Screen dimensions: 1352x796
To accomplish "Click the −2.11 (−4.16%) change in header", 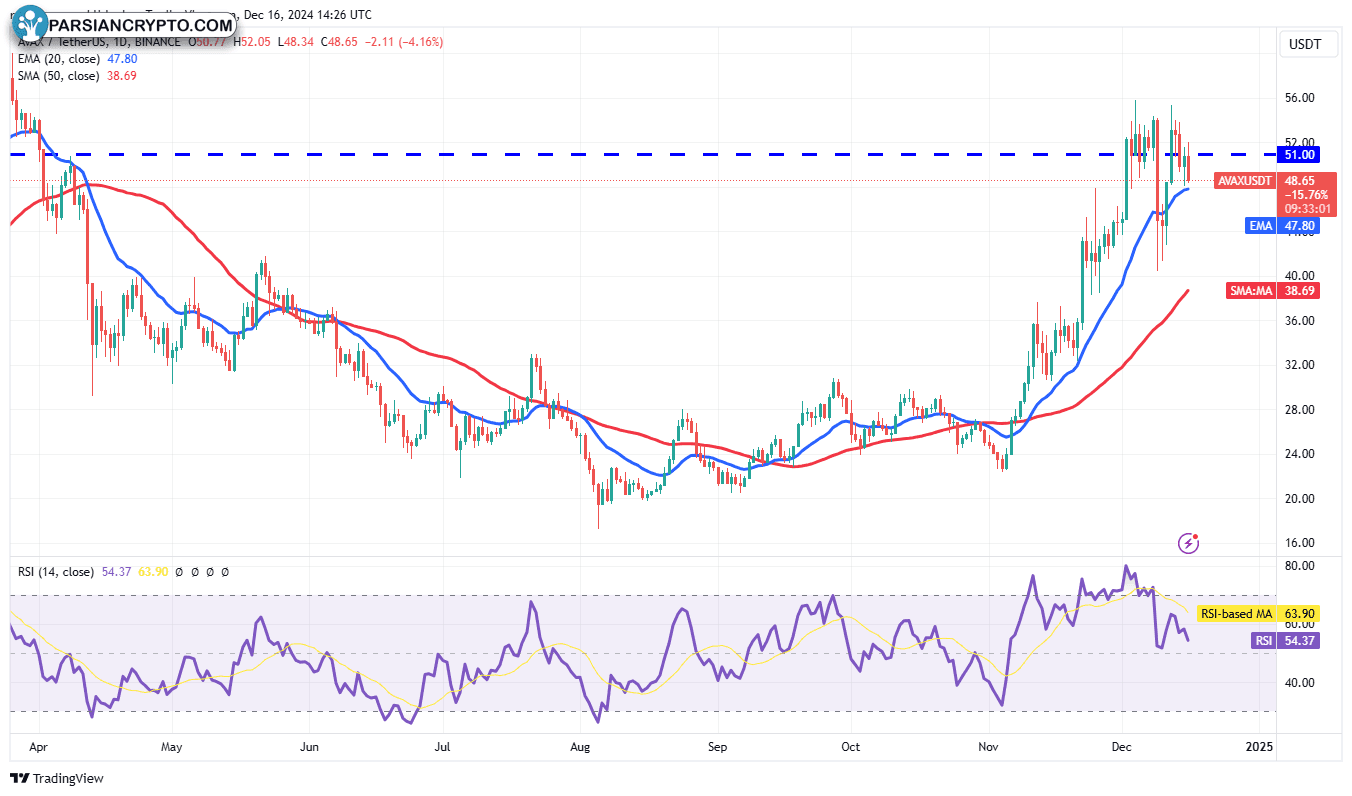I will pos(403,42).
